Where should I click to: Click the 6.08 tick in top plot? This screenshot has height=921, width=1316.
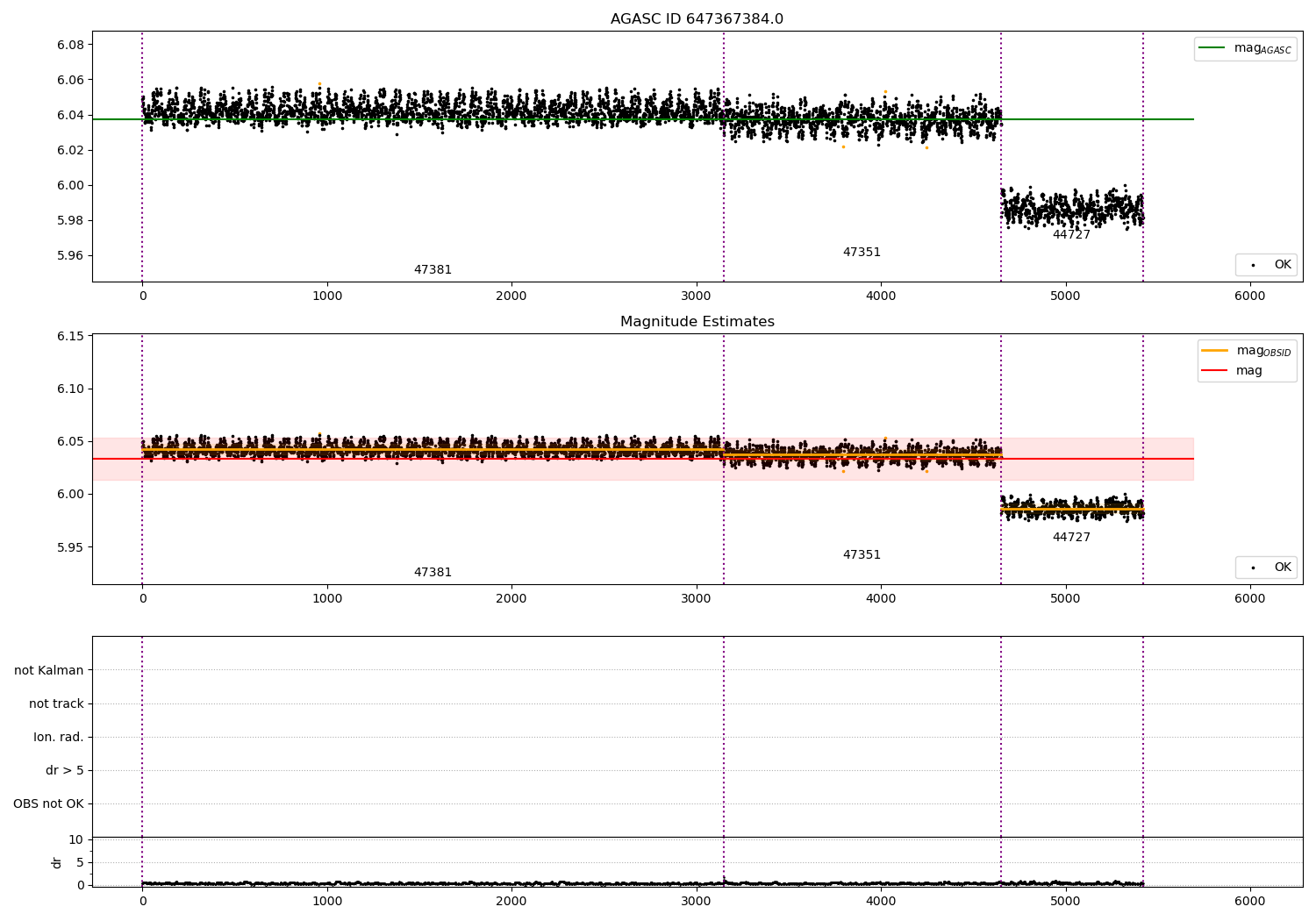[x=70, y=45]
